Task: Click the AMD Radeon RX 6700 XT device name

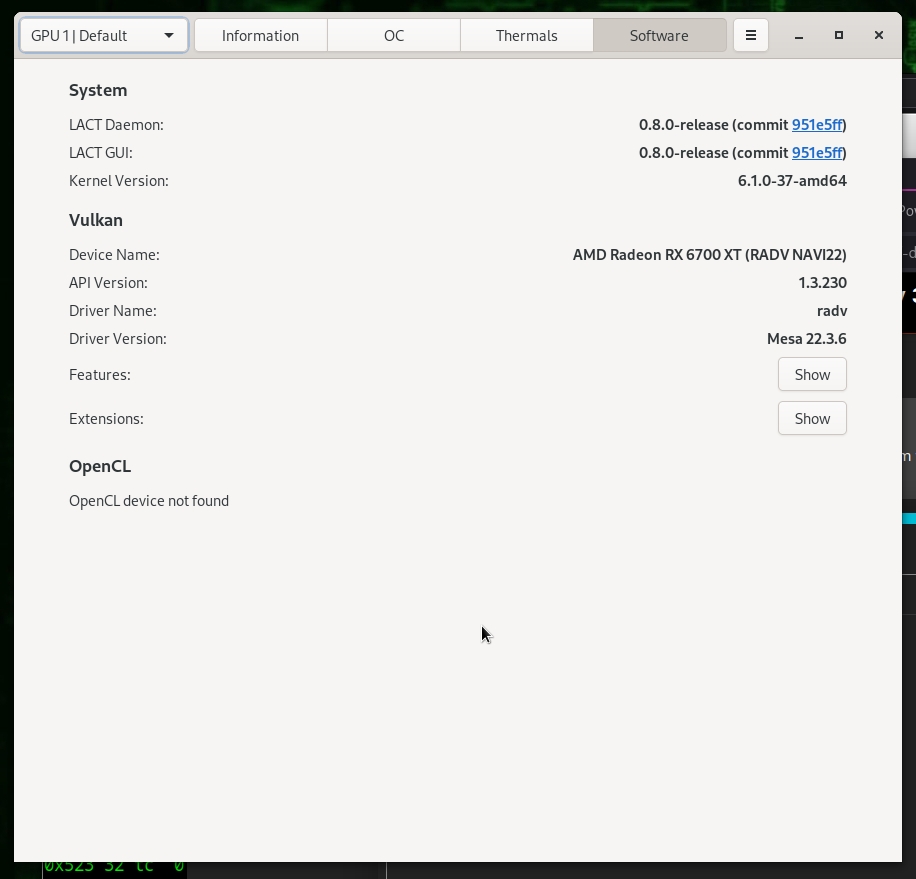Action: pyautogui.click(x=709, y=255)
